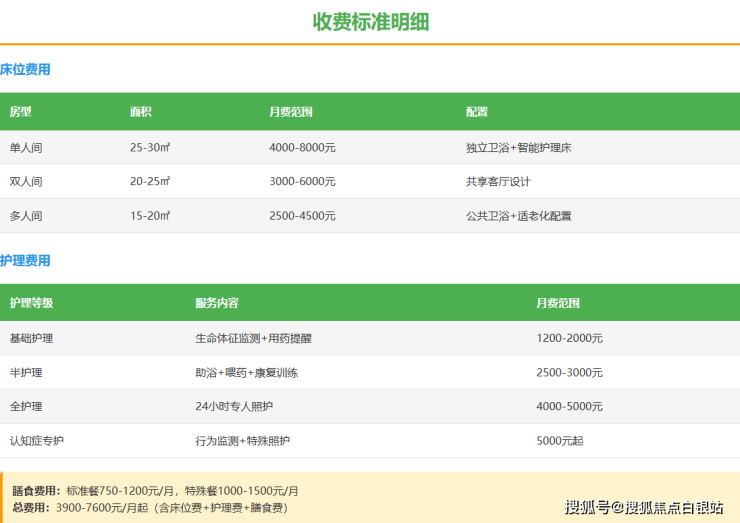This screenshot has width=740, height=523.
Task: Click the 面积 column header
Action: (x=140, y=112)
